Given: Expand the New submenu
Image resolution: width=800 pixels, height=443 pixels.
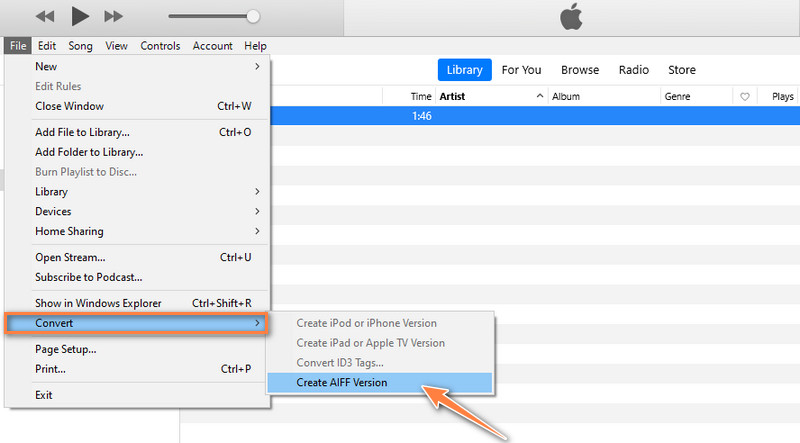Looking at the screenshot, I should (x=137, y=66).
